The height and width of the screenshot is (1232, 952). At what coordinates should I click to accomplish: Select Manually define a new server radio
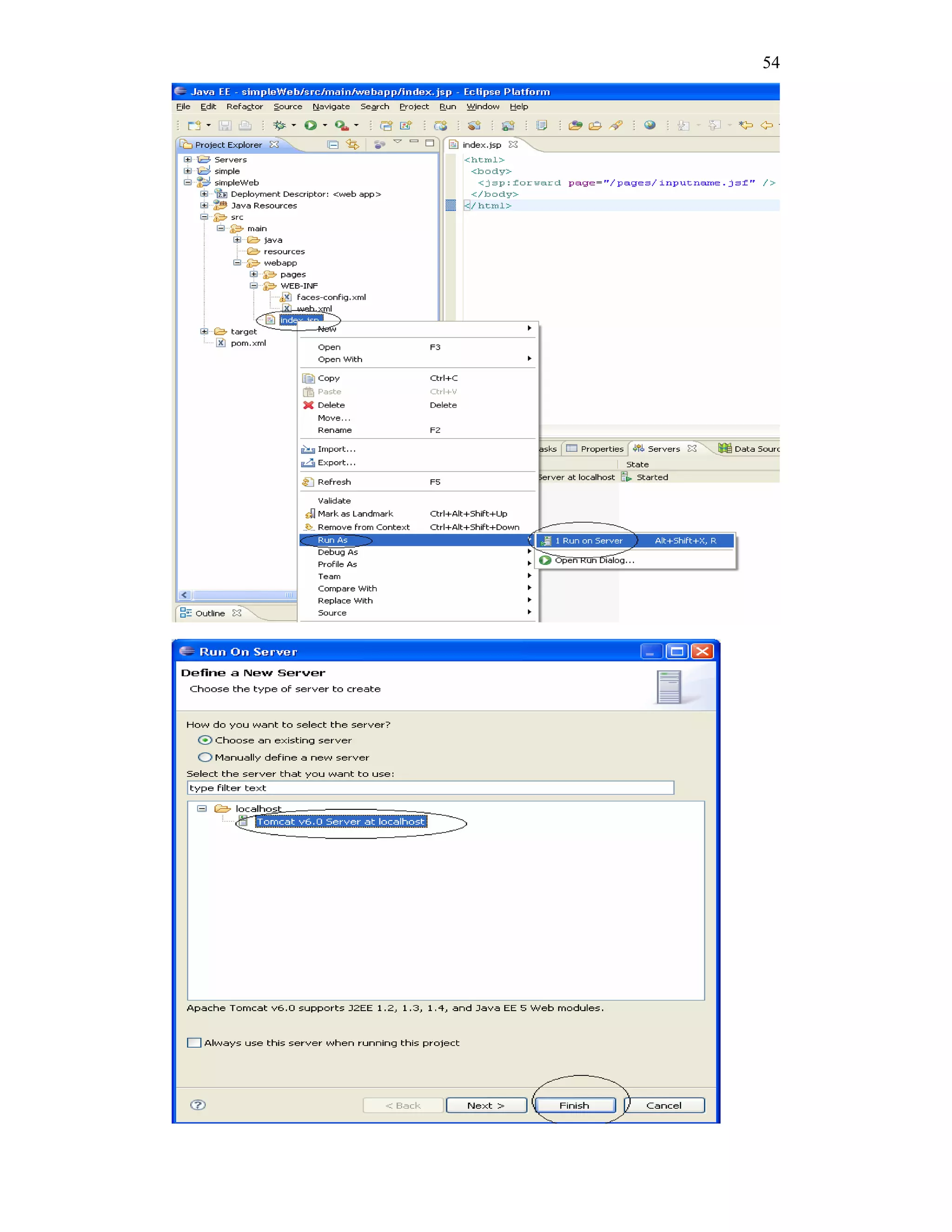(205, 757)
